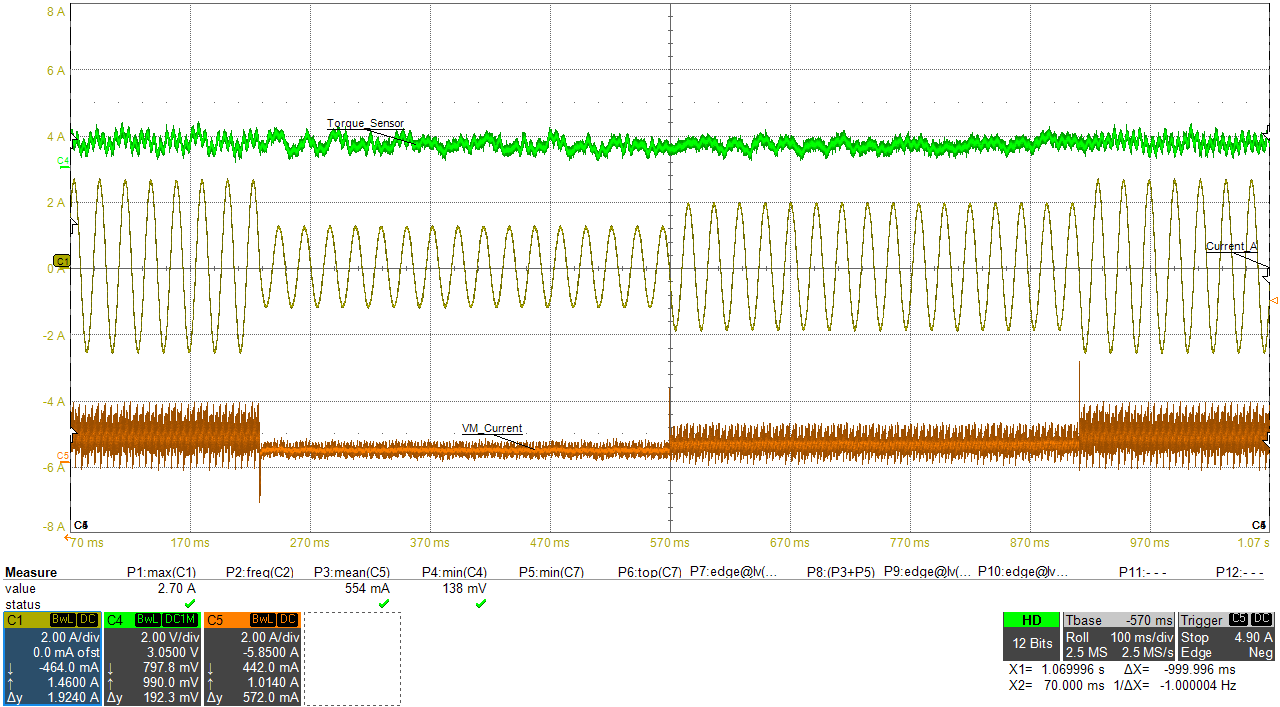Click the DC1M coupling badge on C4
Viewport: 1280px width, 707px height.
click(179, 619)
